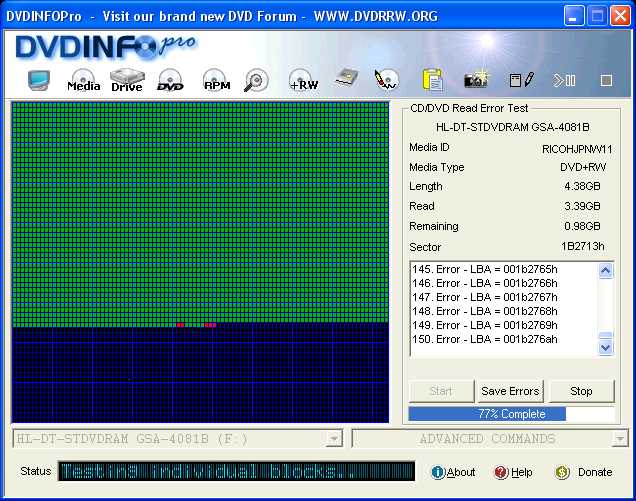Click the error list scrollbar thumb
Image resolution: width=636 pixels, height=501 pixels.
[x=606, y=336]
